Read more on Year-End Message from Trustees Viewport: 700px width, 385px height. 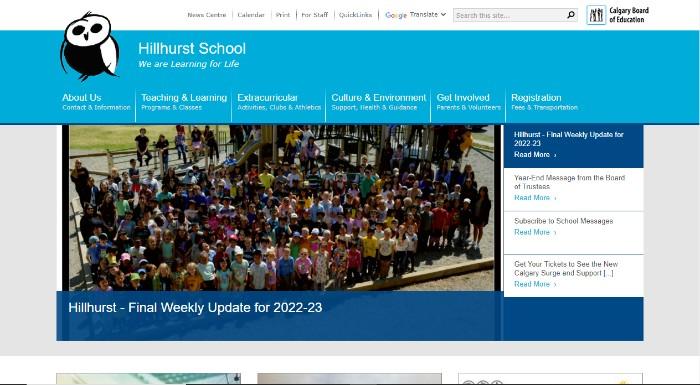click(535, 198)
